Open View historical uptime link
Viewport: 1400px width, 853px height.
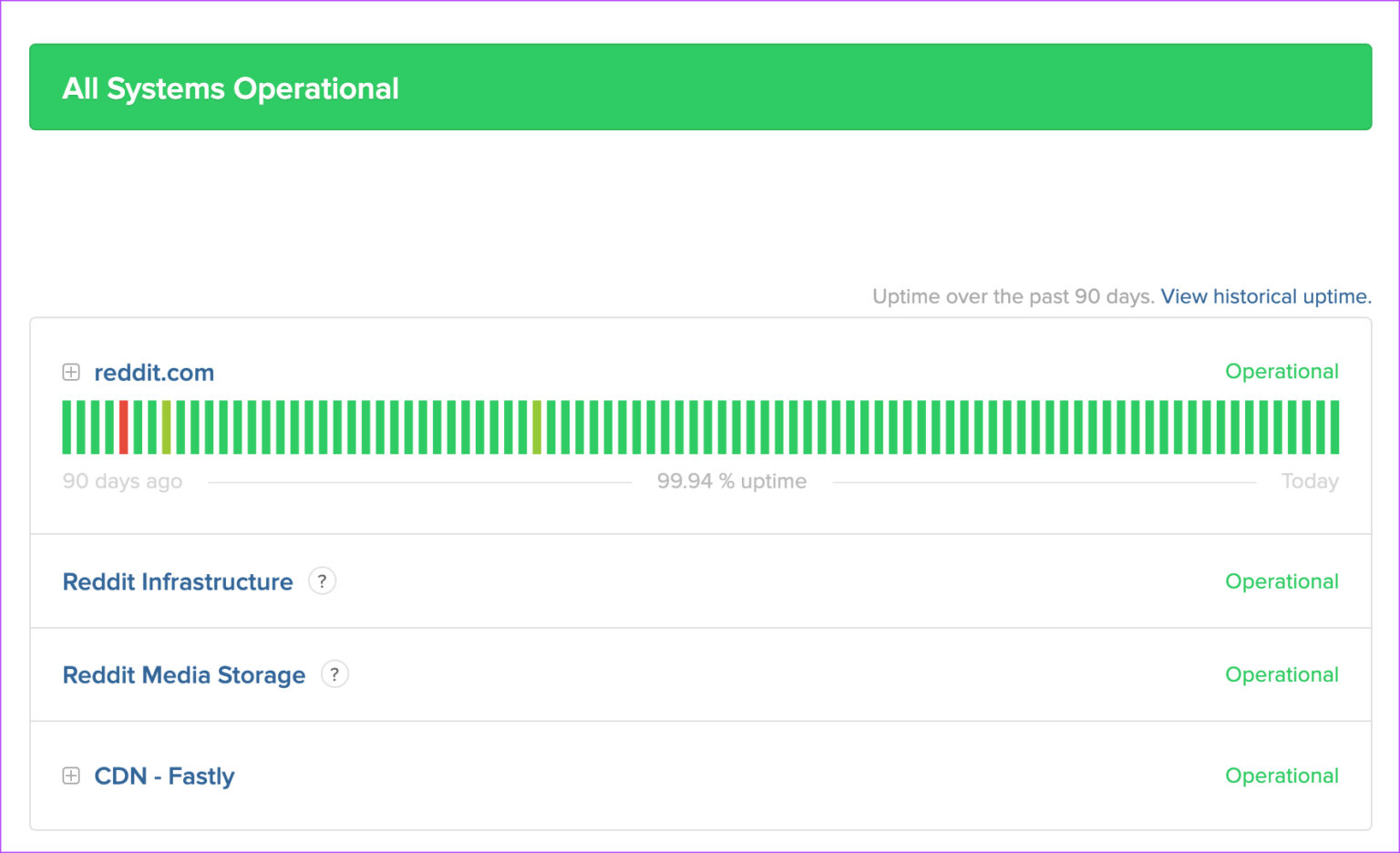1265,296
